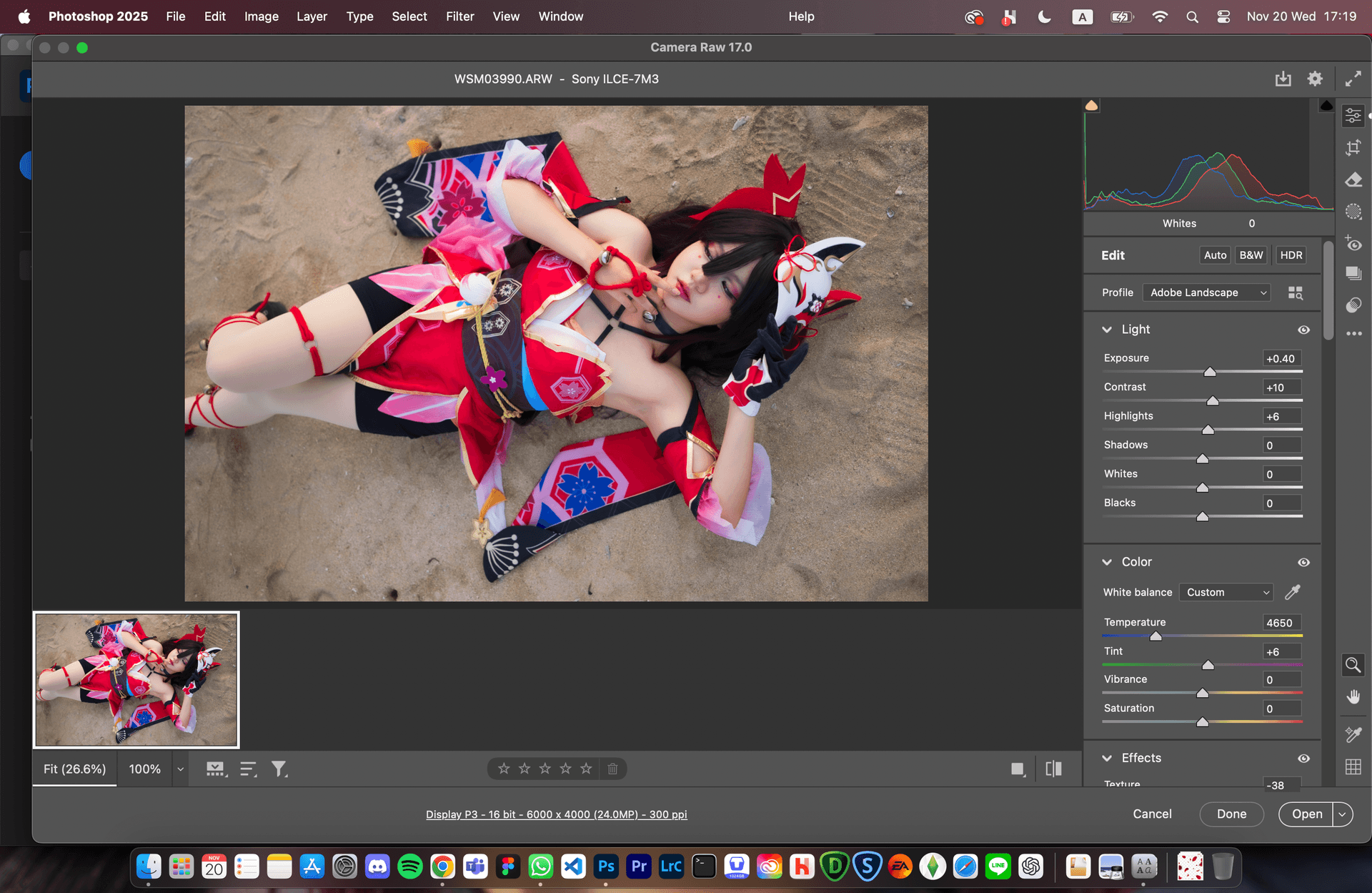Select the Crop and Rotate tool

[1353, 147]
